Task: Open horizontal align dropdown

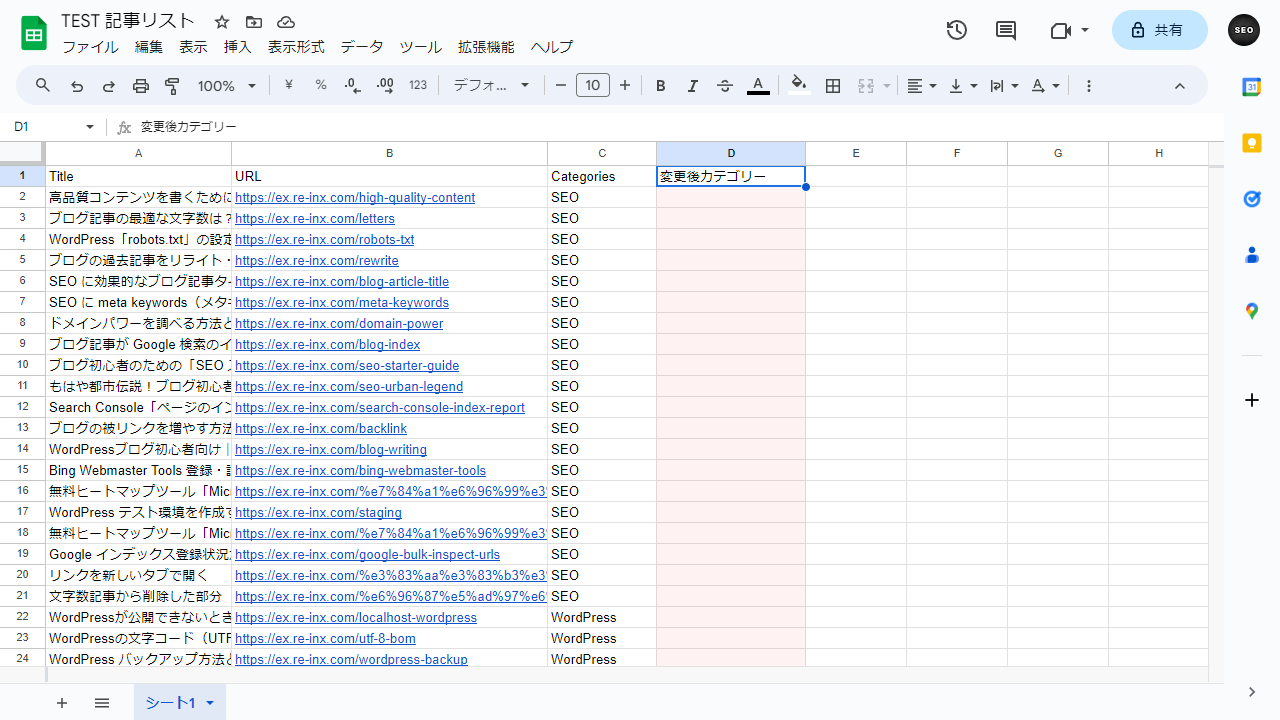Action: click(922, 86)
